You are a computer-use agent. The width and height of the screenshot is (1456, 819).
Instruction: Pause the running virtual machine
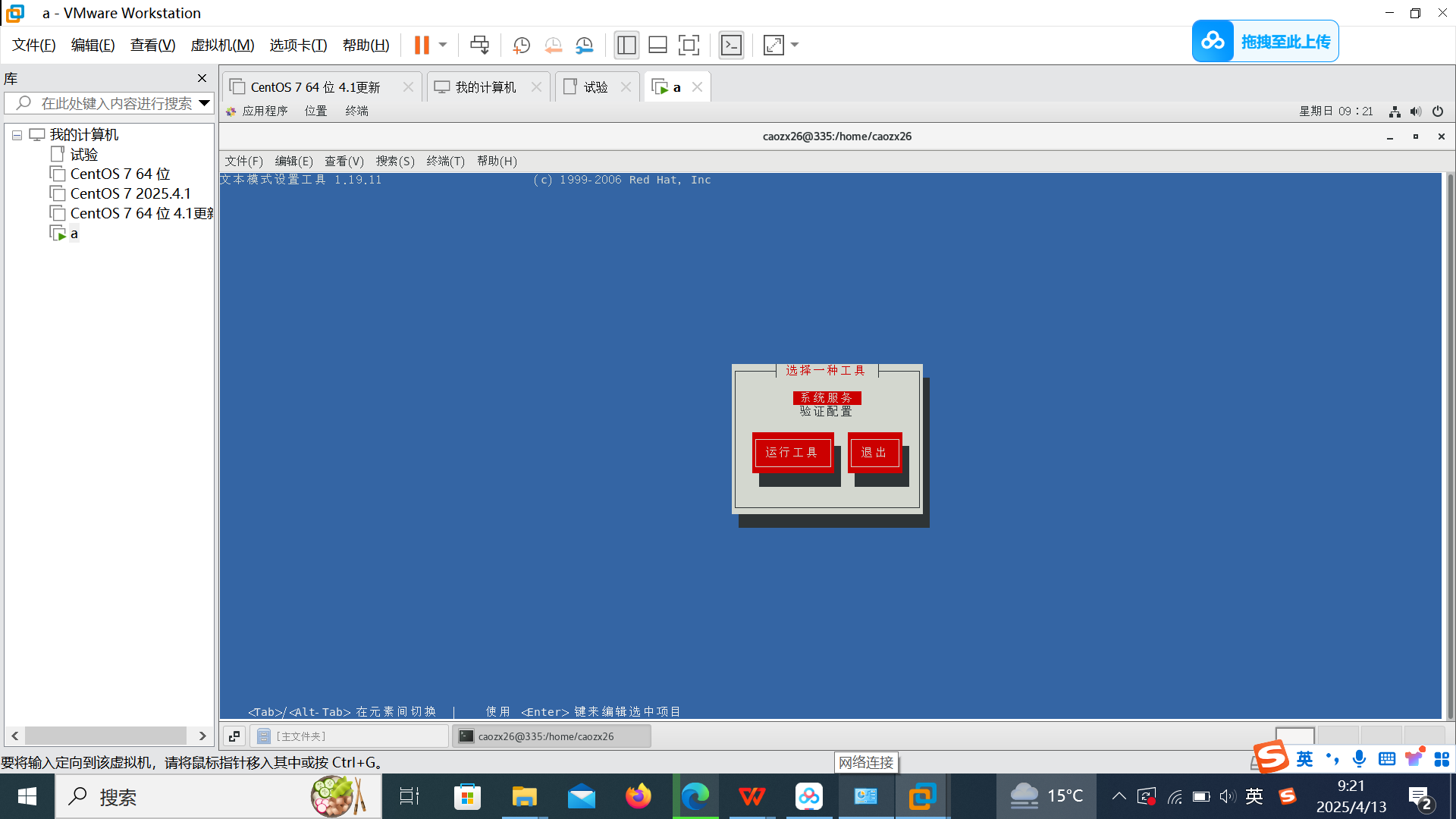(x=422, y=45)
